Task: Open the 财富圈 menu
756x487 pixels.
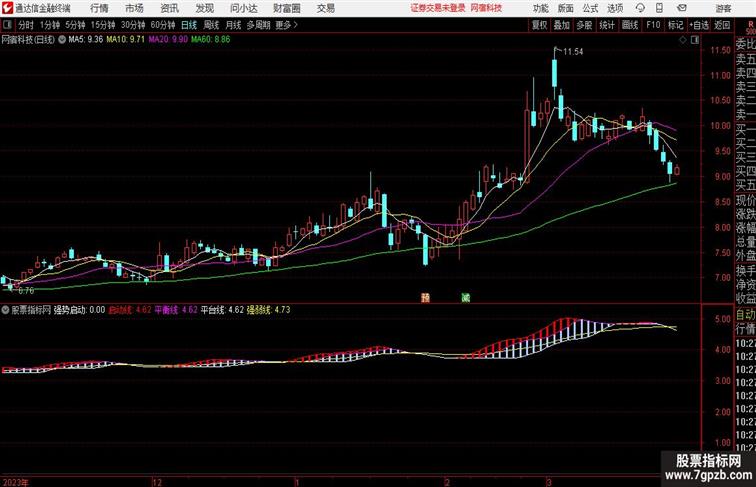Action: 286,8
